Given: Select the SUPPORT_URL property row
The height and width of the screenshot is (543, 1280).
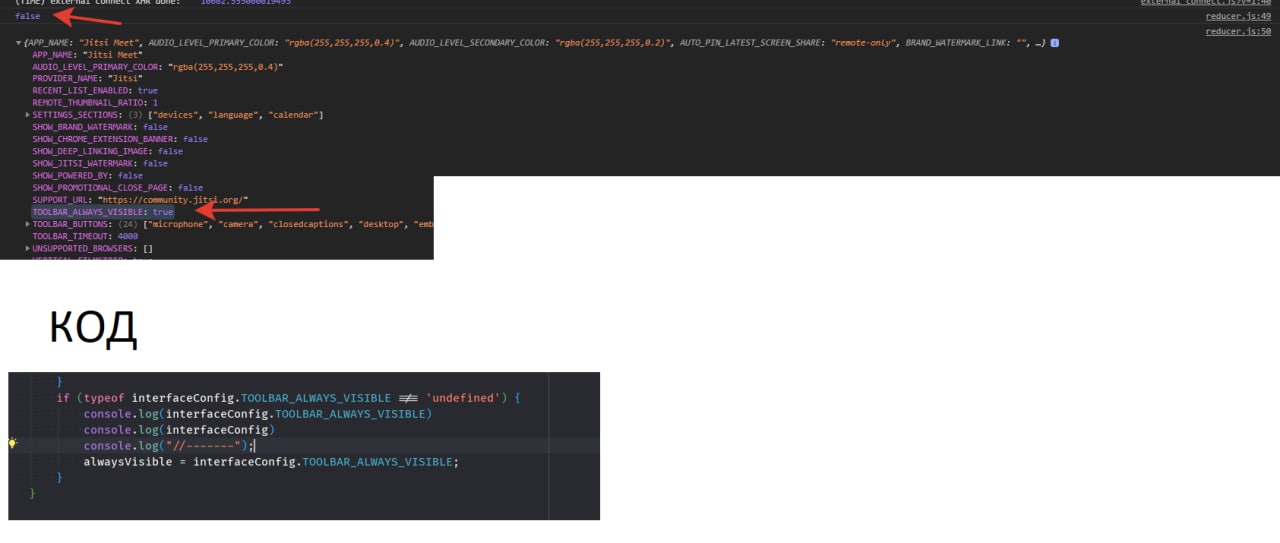Looking at the screenshot, I should click(140, 200).
